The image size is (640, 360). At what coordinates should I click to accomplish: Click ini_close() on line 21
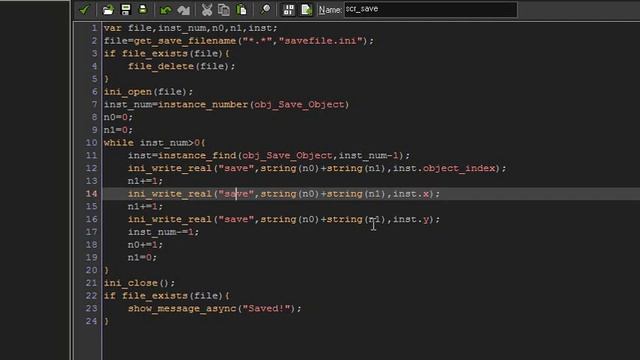[136, 283]
